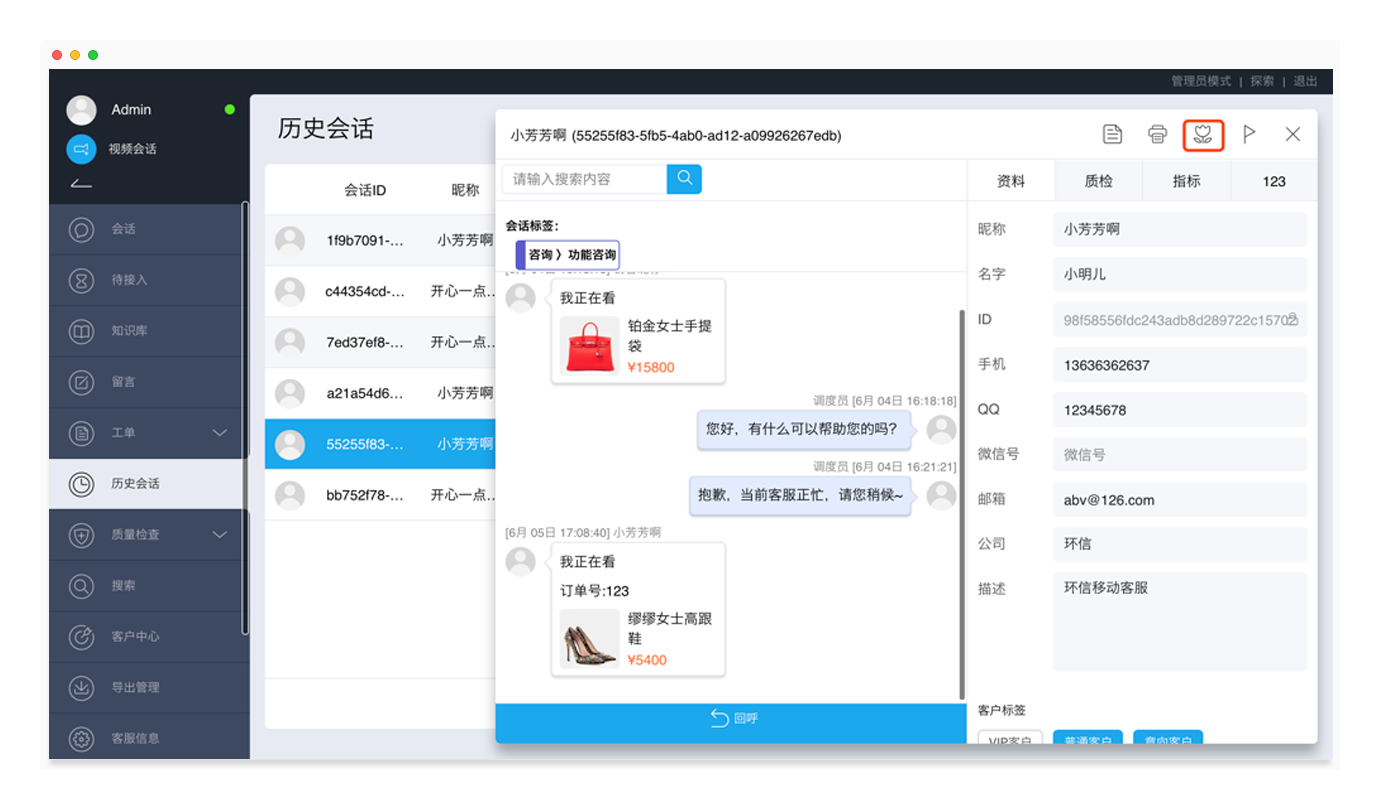Click the blue magnifier search button

(x=685, y=179)
